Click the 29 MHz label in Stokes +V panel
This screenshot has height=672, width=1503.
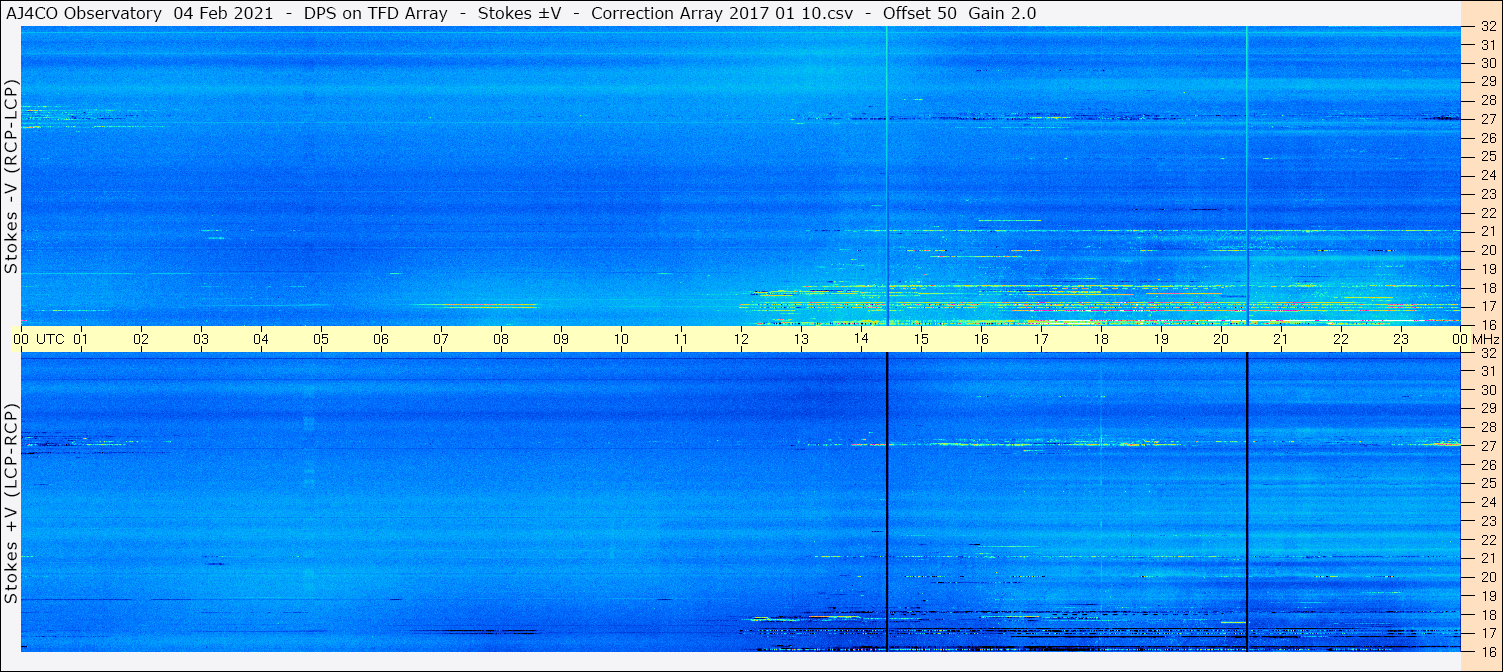[x=1488, y=408]
